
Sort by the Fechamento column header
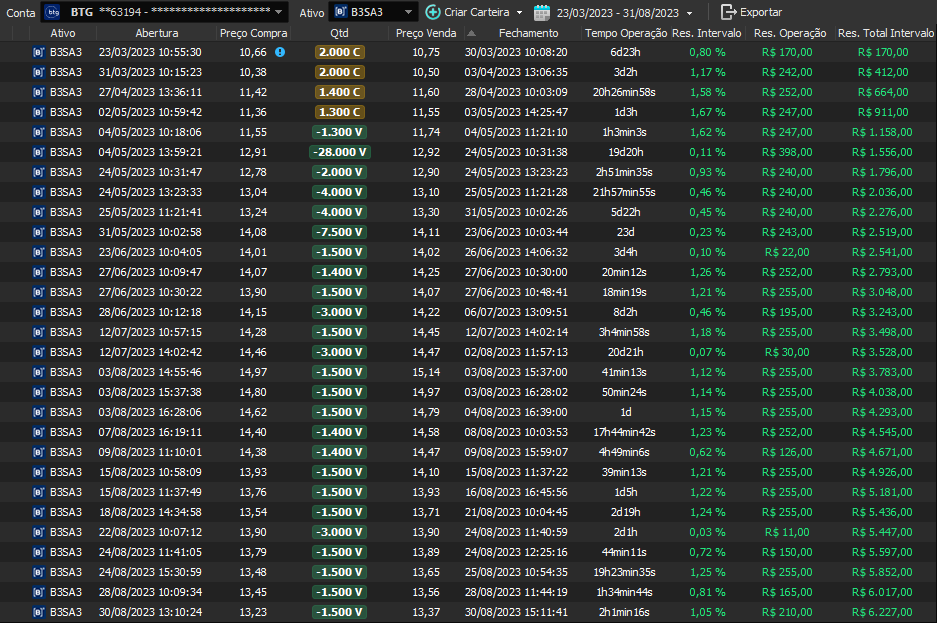529,33
